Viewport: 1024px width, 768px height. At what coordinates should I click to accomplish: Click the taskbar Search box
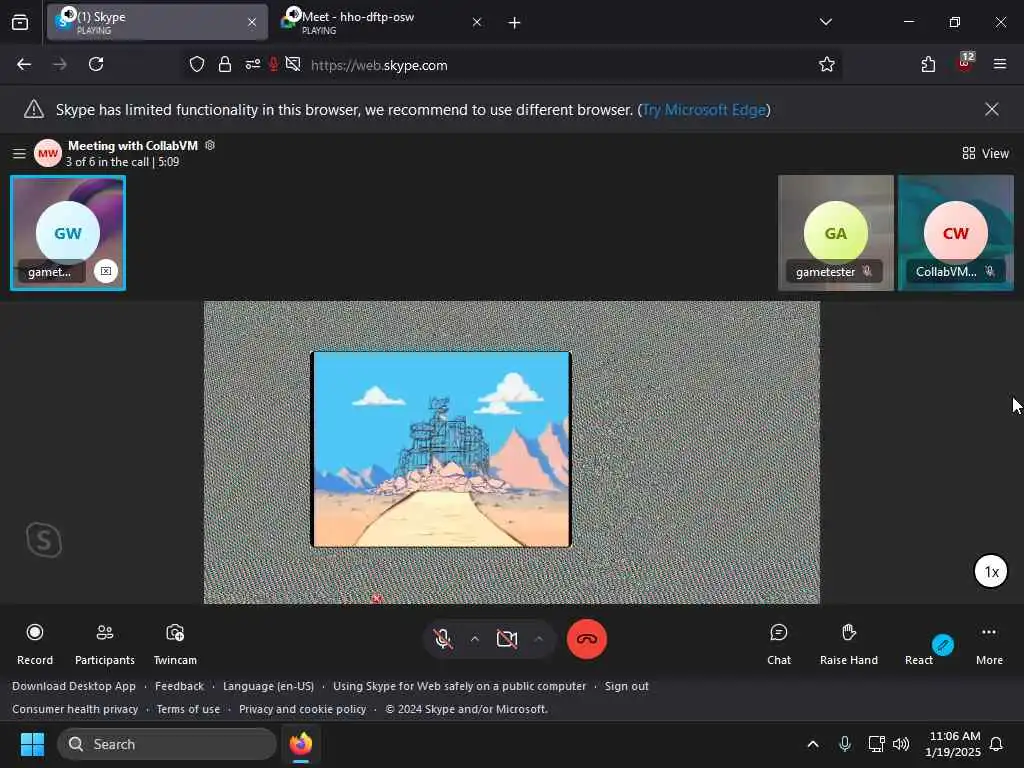click(167, 744)
